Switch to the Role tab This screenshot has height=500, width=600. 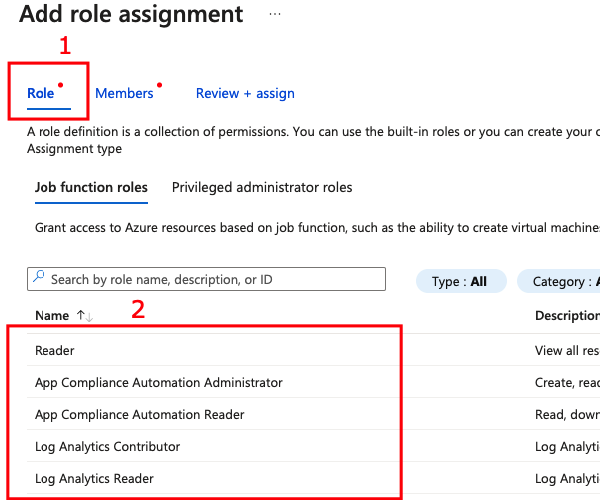click(41, 93)
